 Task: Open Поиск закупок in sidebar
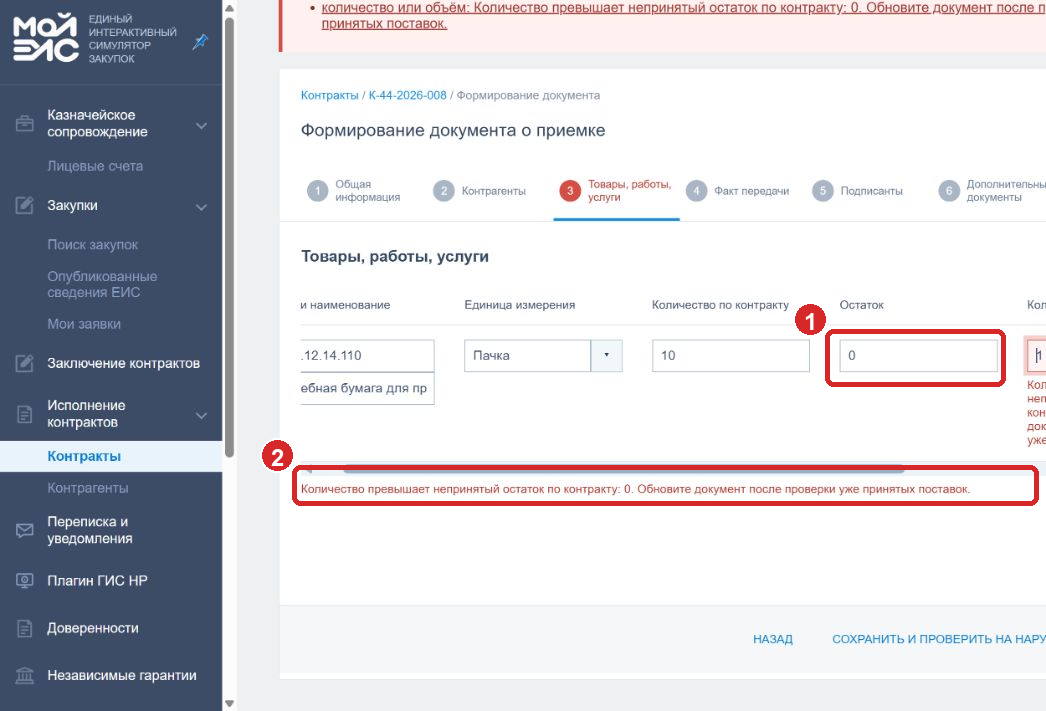93,245
